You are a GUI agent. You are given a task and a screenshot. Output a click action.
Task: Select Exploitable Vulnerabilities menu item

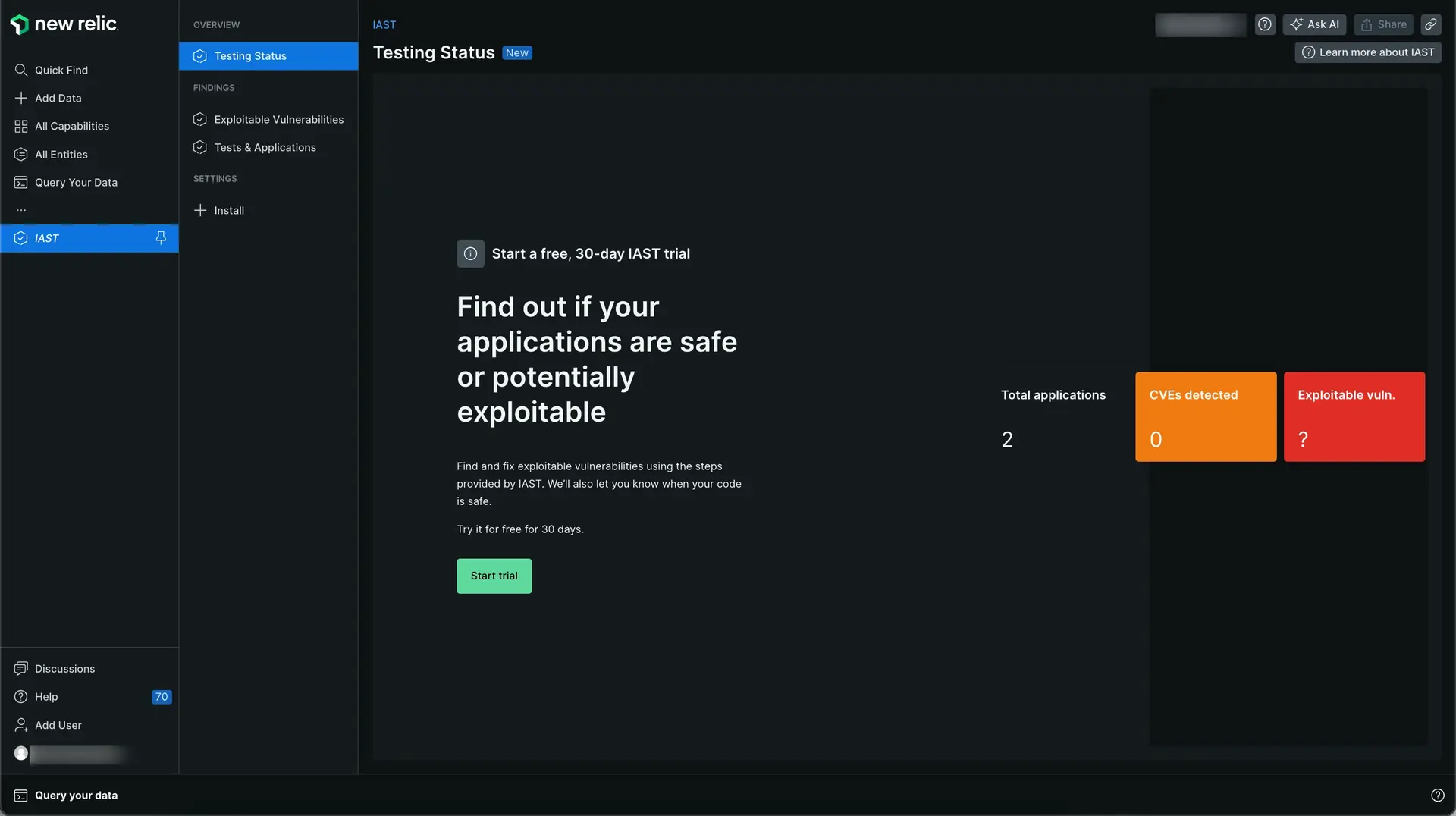coord(278,120)
